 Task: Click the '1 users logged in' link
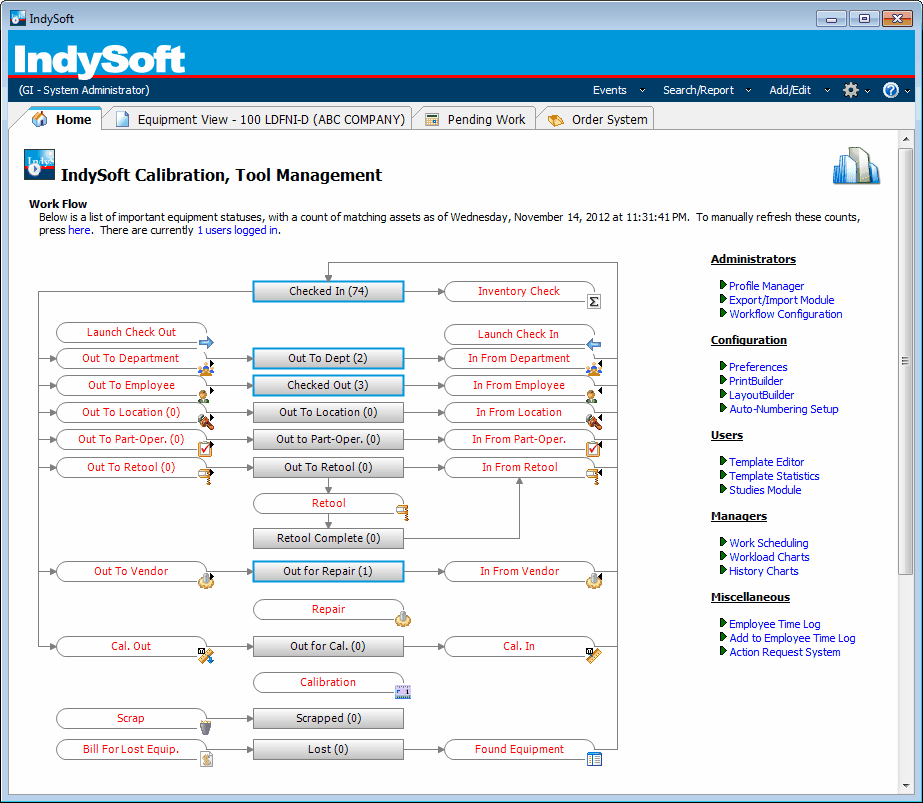point(237,230)
